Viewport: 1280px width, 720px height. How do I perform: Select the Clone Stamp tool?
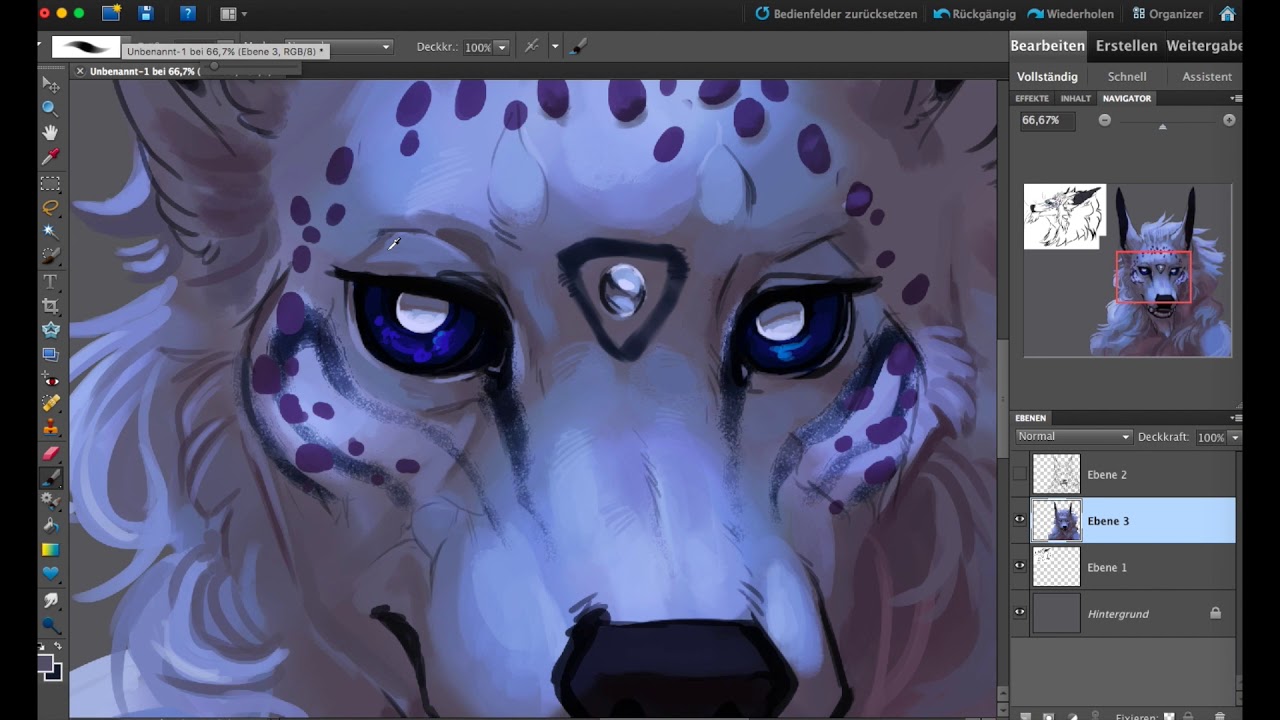(50, 428)
